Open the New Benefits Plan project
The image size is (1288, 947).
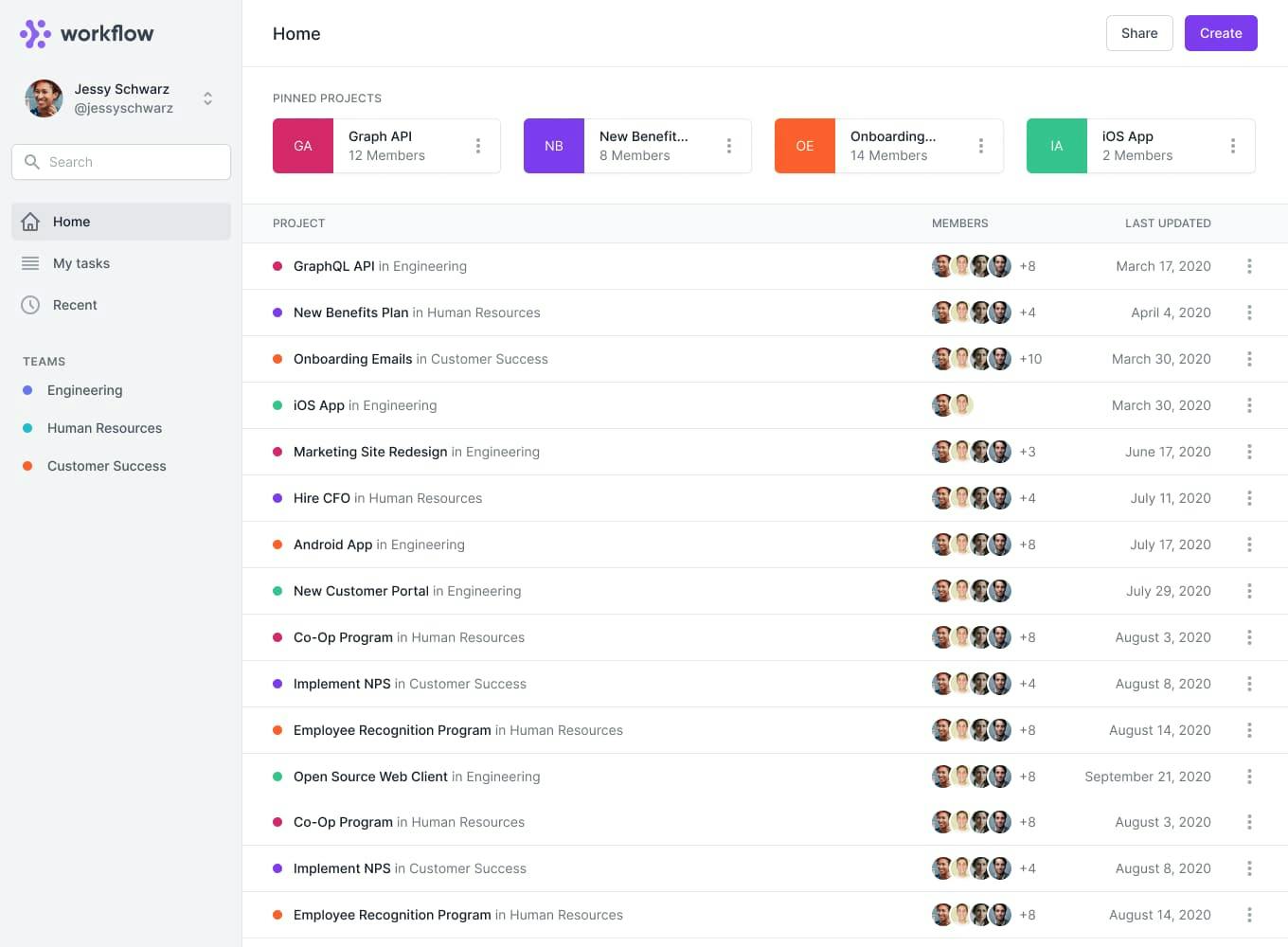click(351, 313)
